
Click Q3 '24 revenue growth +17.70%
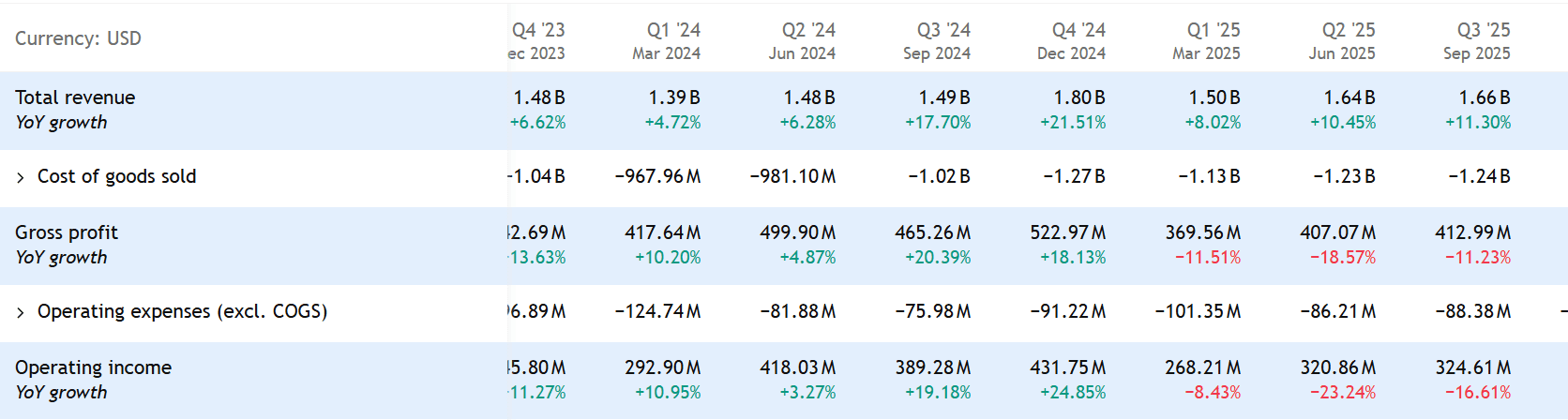tap(938, 123)
